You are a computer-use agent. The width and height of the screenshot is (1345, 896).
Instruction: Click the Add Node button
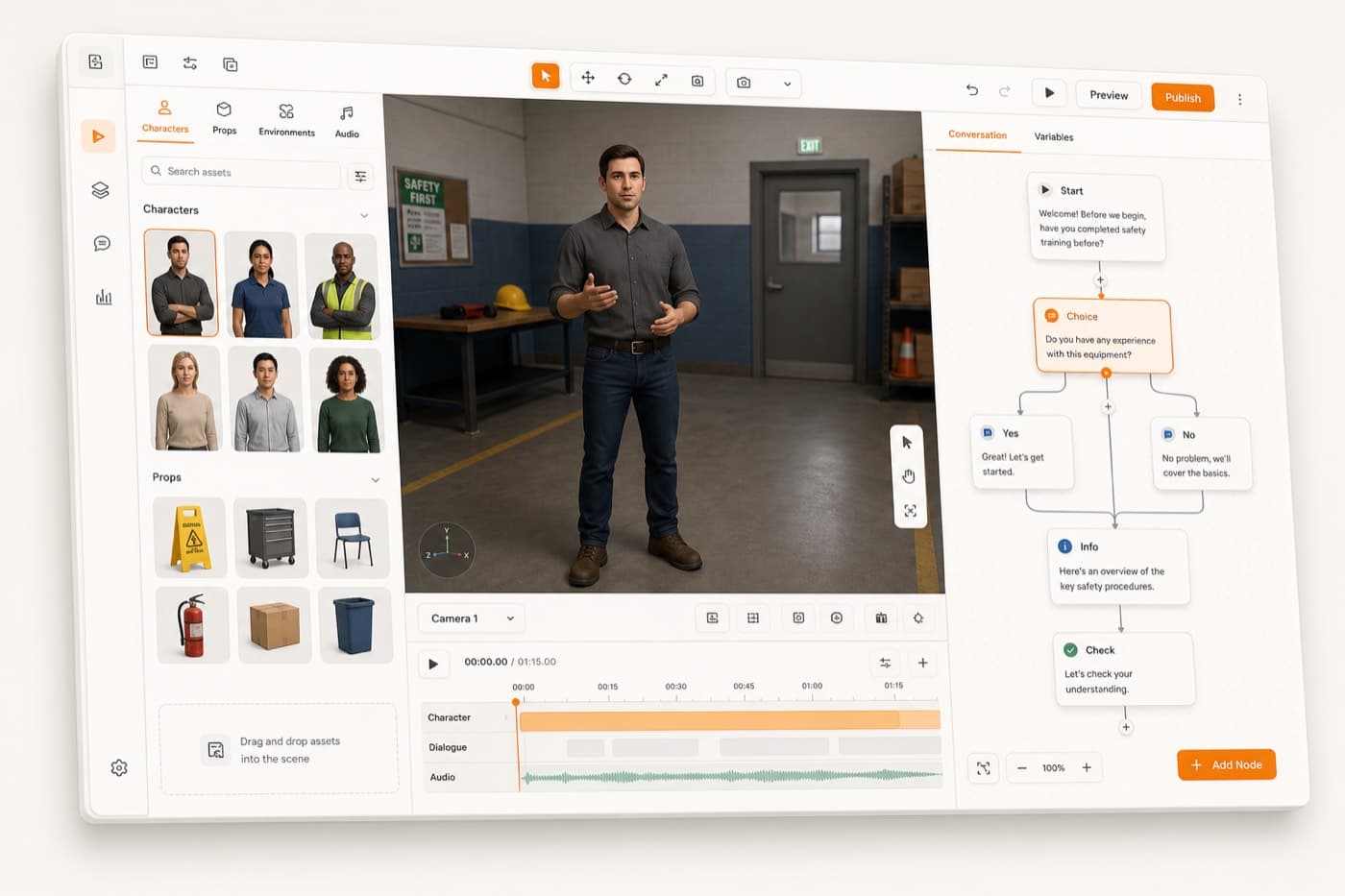(1226, 764)
